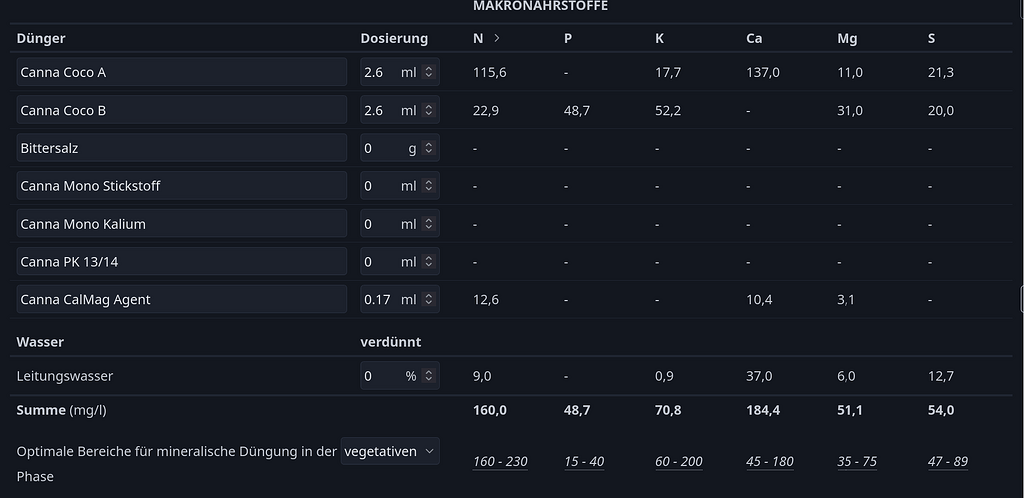The width and height of the screenshot is (1024, 498).
Task: Click the Summe K value 70,8
Action: tap(668, 410)
